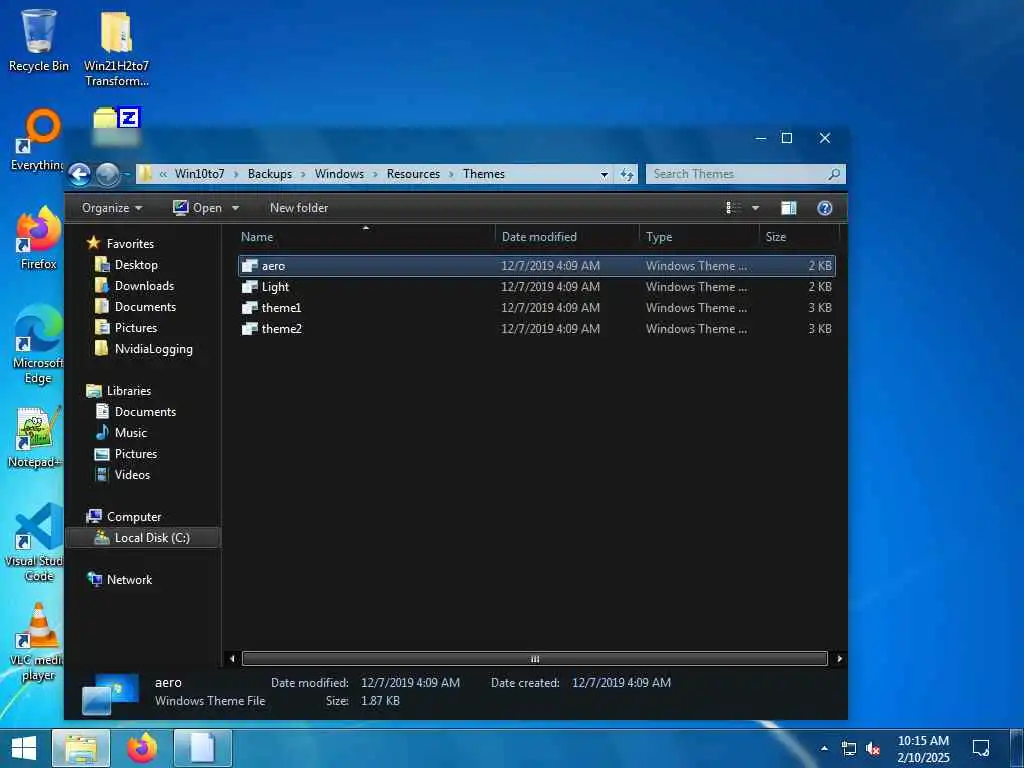Click the scrollbar left arrow
Viewport: 1024px width, 768px height.
click(x=232, y=659)
